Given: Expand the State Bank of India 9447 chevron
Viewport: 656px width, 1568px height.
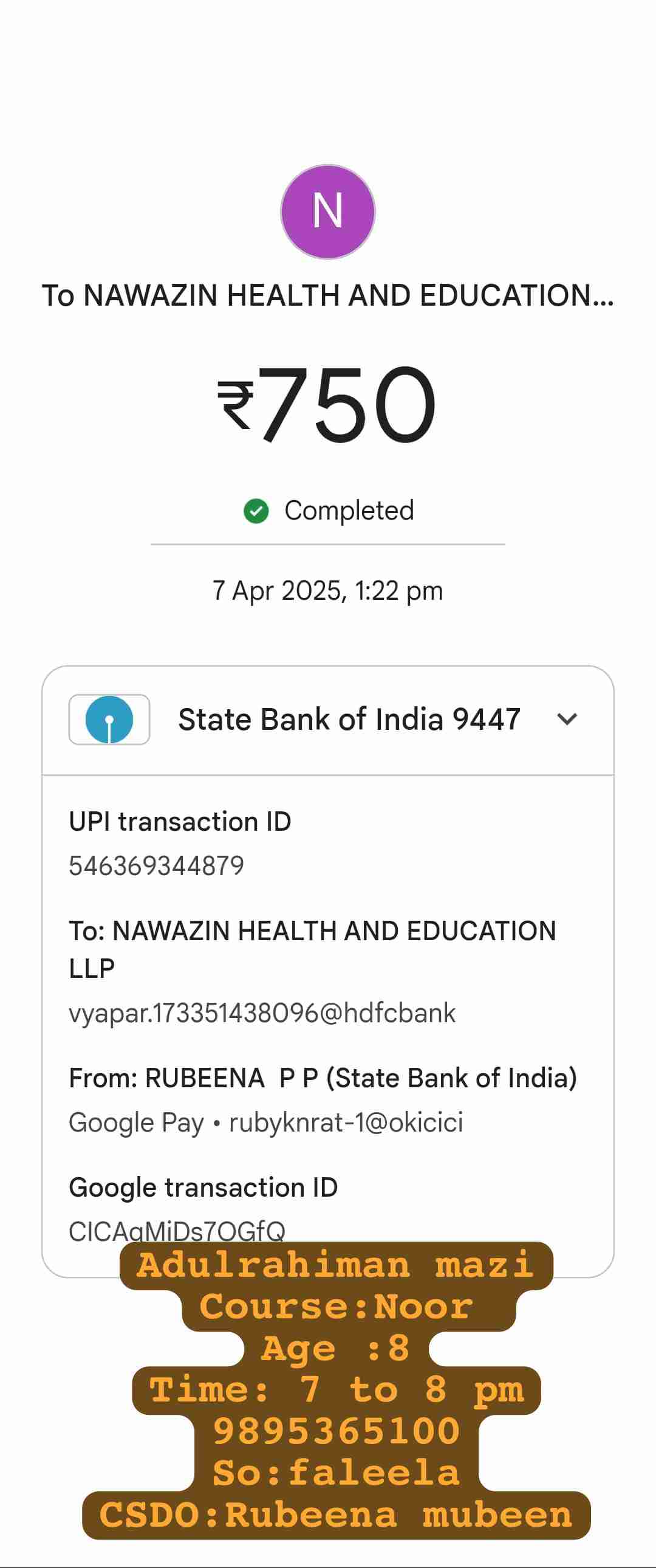Looking at the screenshot, I should tap(567, 720).
